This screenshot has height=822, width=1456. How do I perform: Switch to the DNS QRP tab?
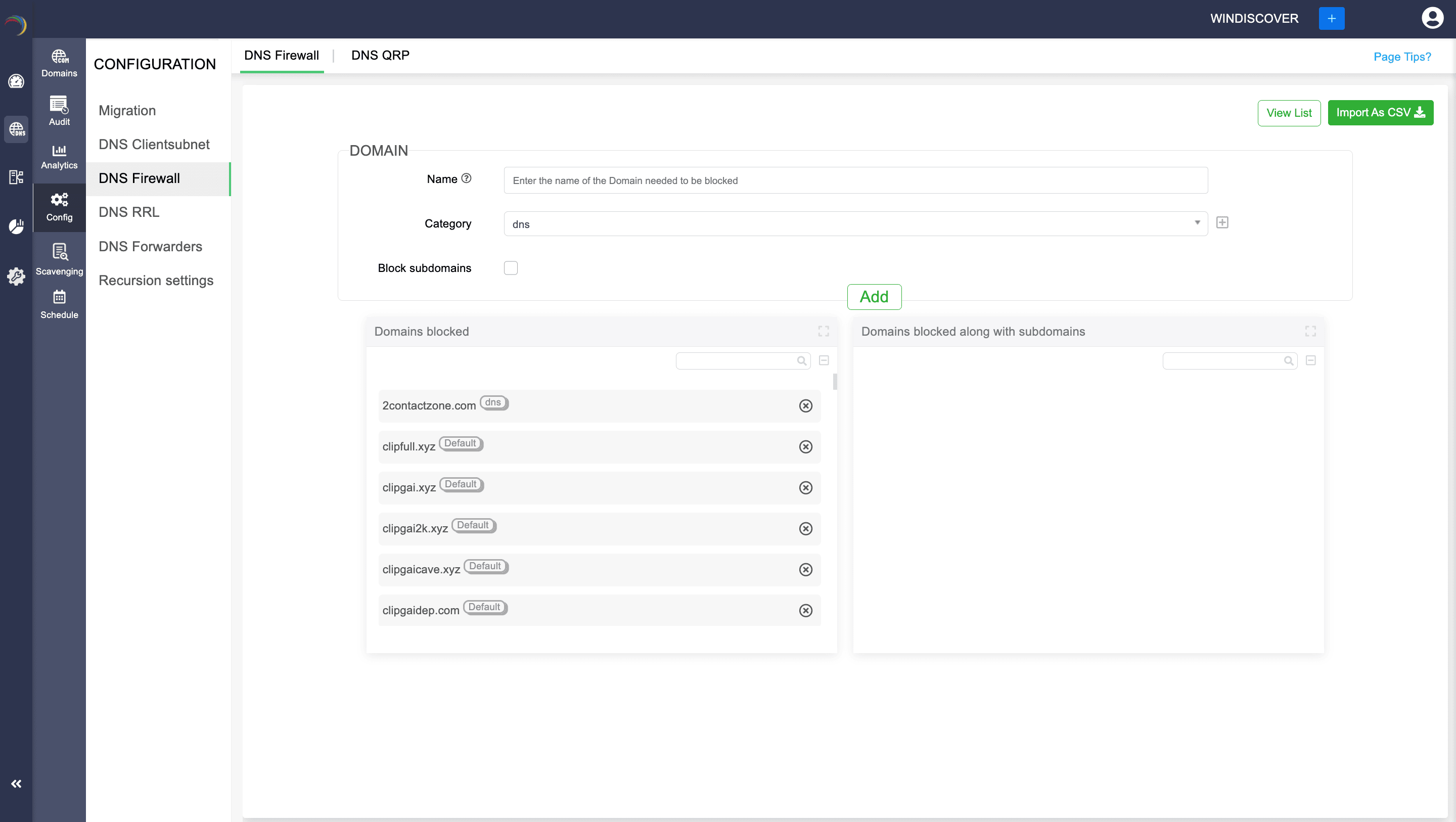point(380,56)
